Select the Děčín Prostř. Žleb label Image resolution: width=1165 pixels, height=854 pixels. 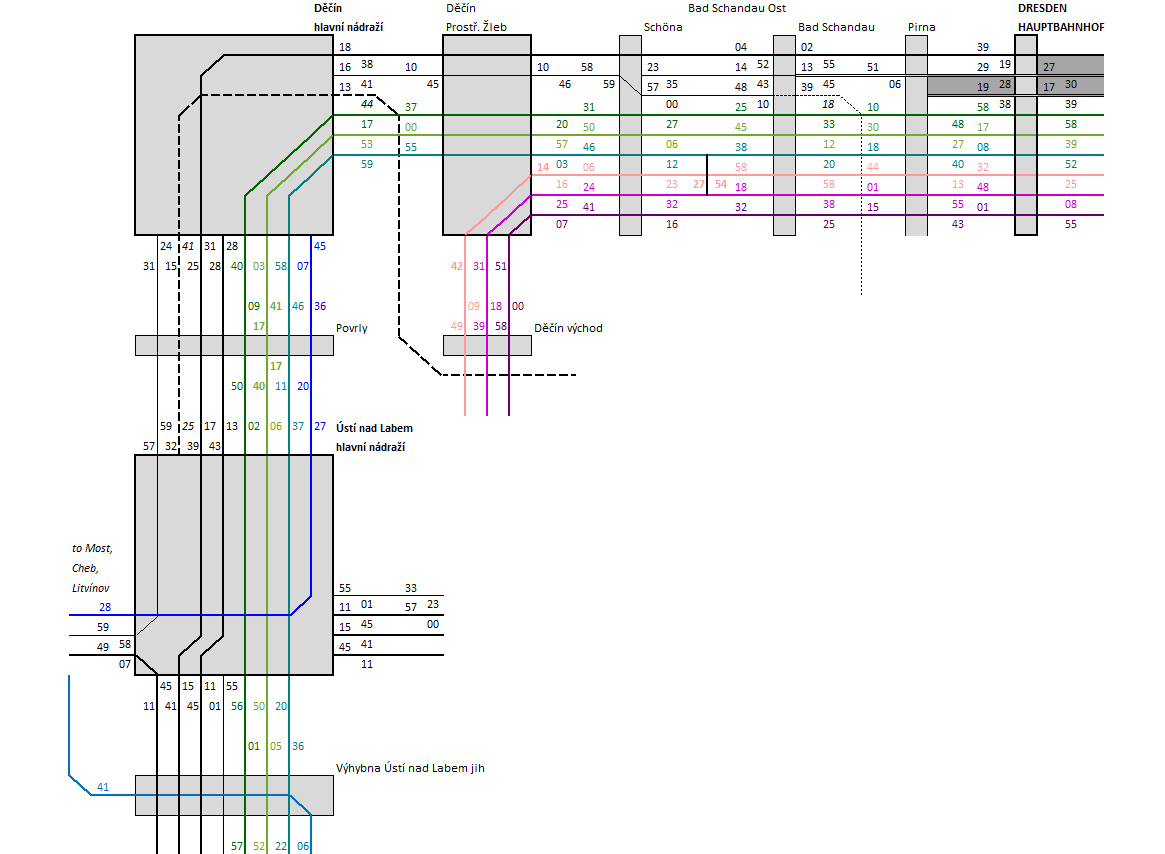tap(475, 18)
